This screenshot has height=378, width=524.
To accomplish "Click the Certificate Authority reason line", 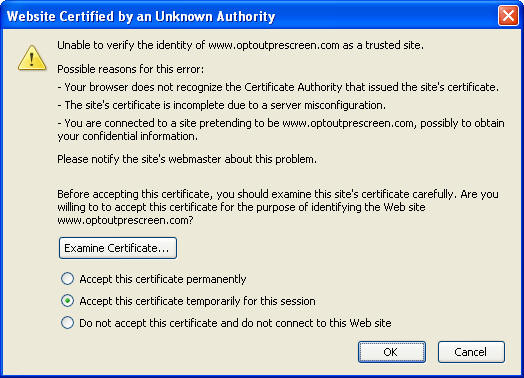I will [278, 87].
